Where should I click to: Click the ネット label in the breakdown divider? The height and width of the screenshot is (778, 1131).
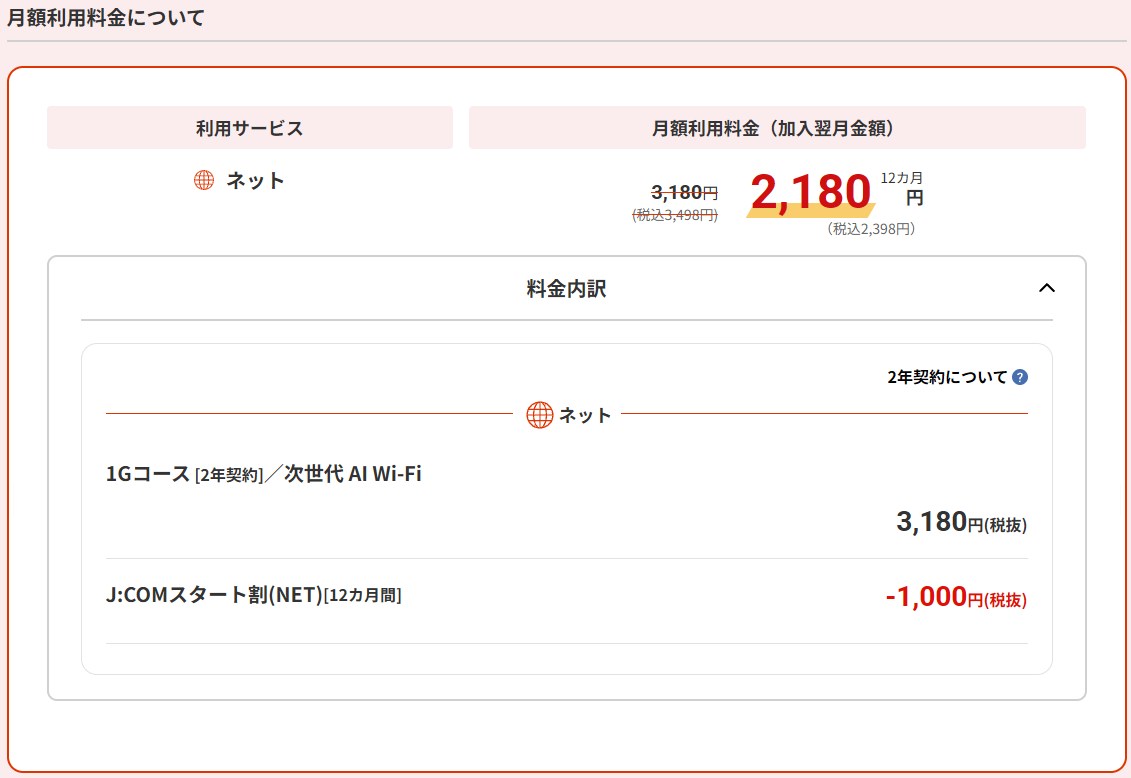point(585,415)
